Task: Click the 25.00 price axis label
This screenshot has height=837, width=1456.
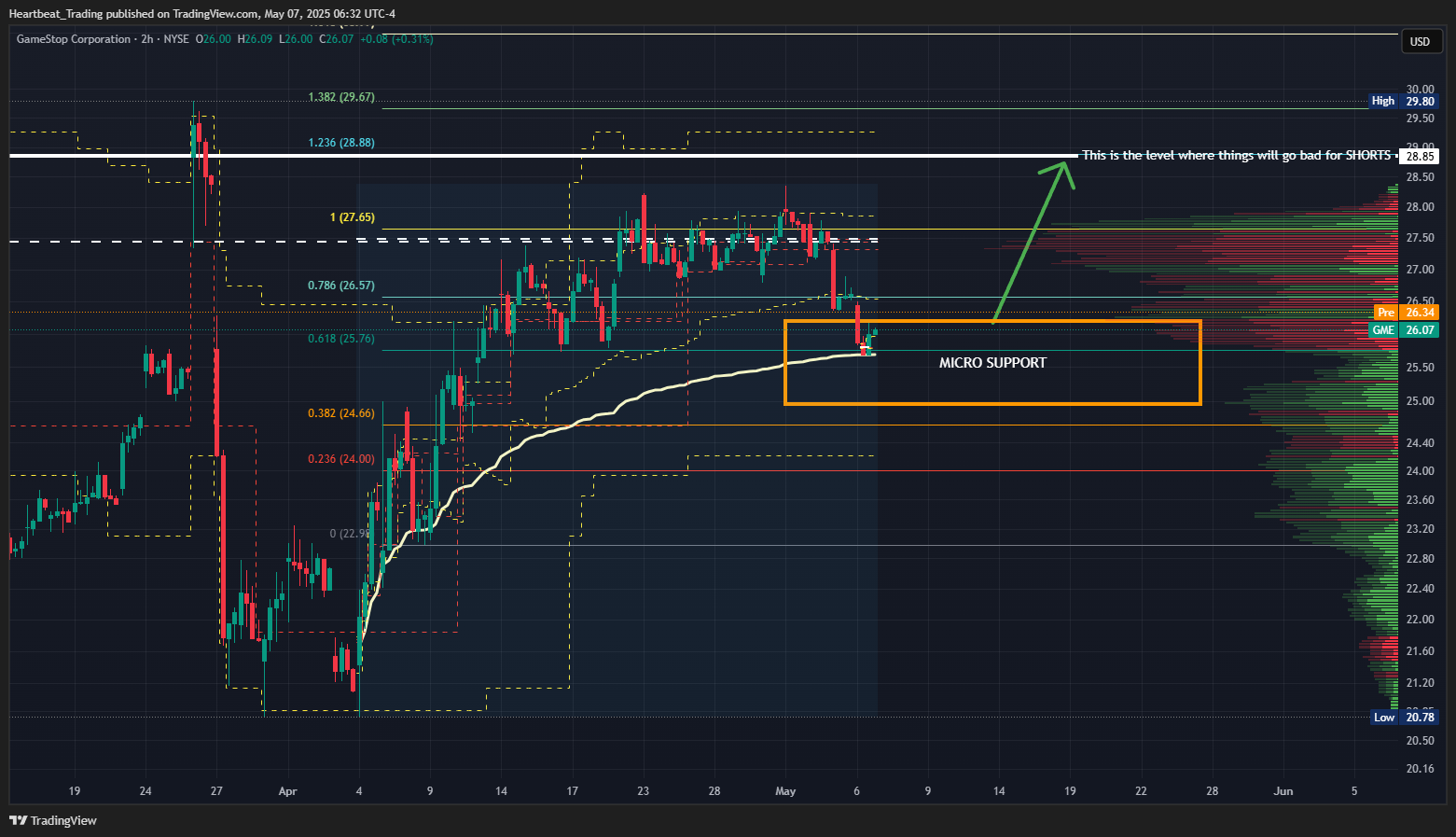Action: (1421, 401)
